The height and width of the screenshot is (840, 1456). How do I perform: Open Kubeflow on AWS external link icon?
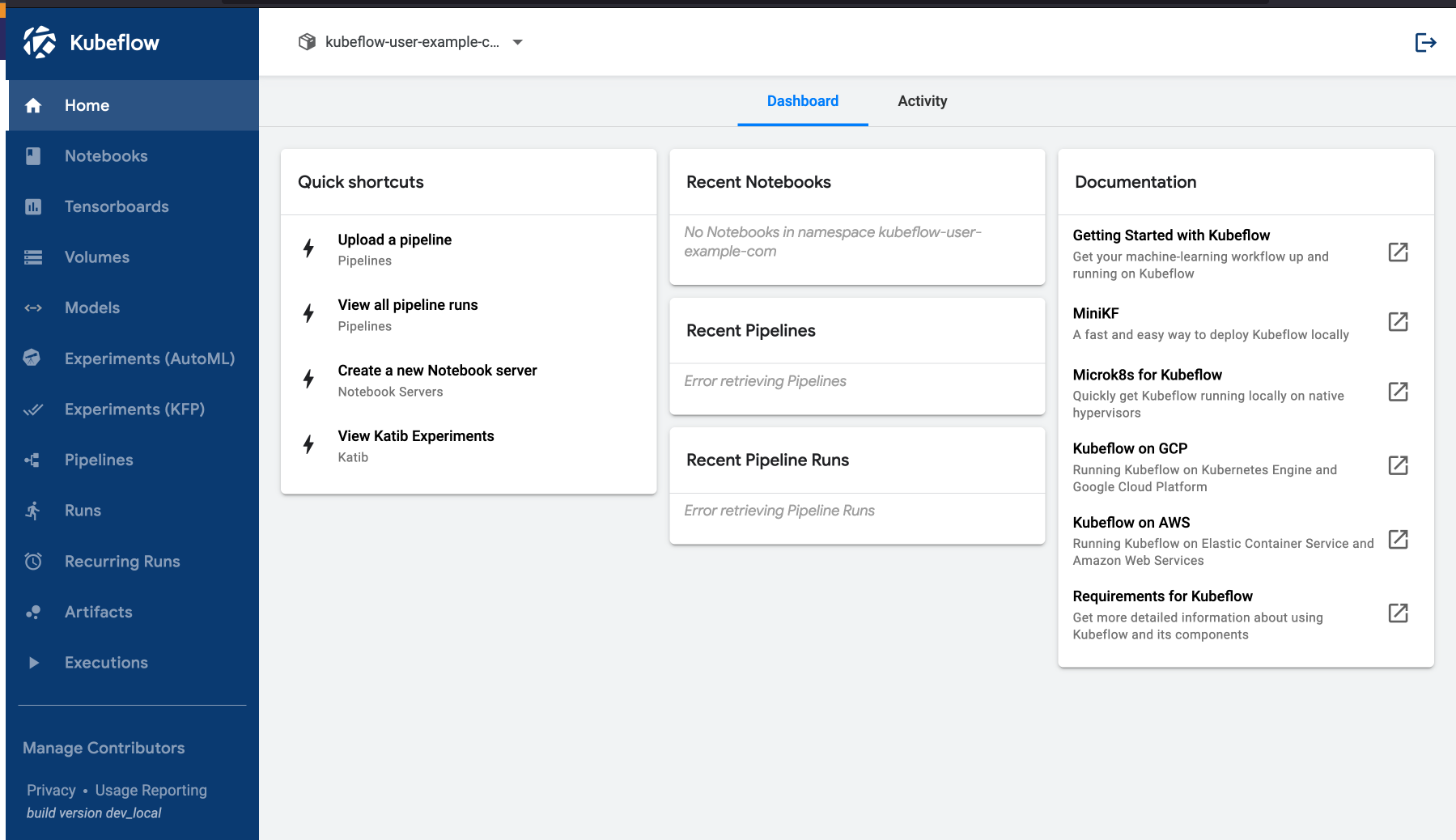pyautogui.click(x=1398, y=539)
